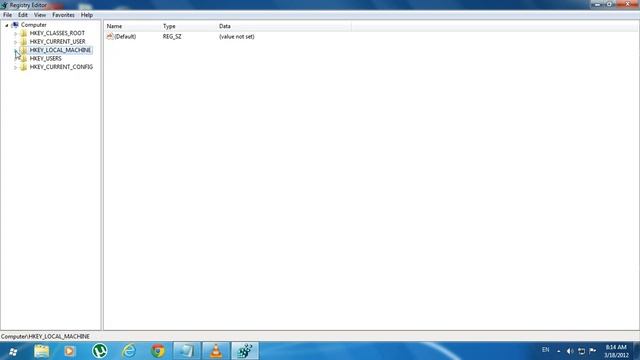Click HKEY_CURRENT_USER folder icon

(x=24, y=42)
